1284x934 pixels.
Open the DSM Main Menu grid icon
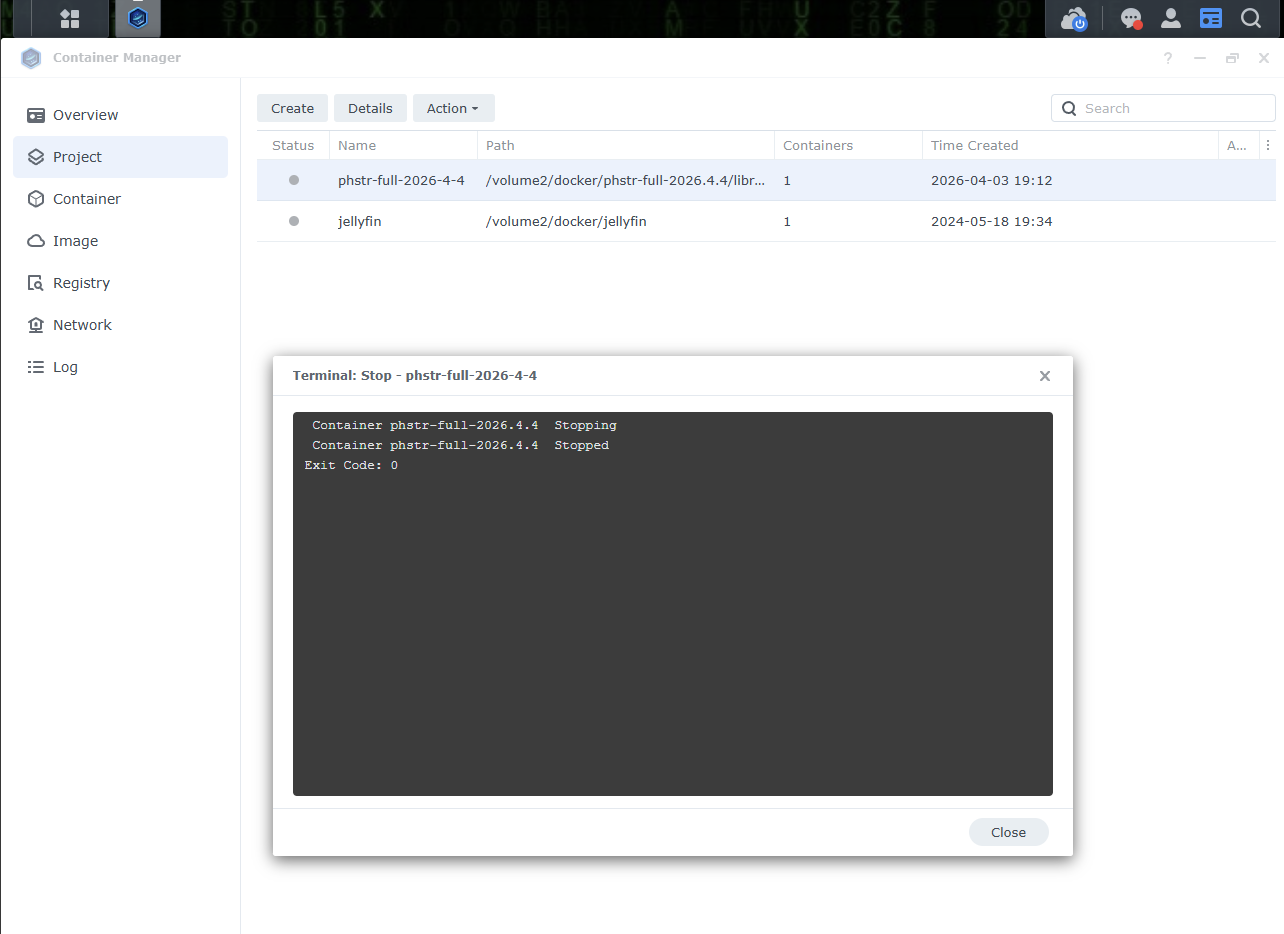70,18
